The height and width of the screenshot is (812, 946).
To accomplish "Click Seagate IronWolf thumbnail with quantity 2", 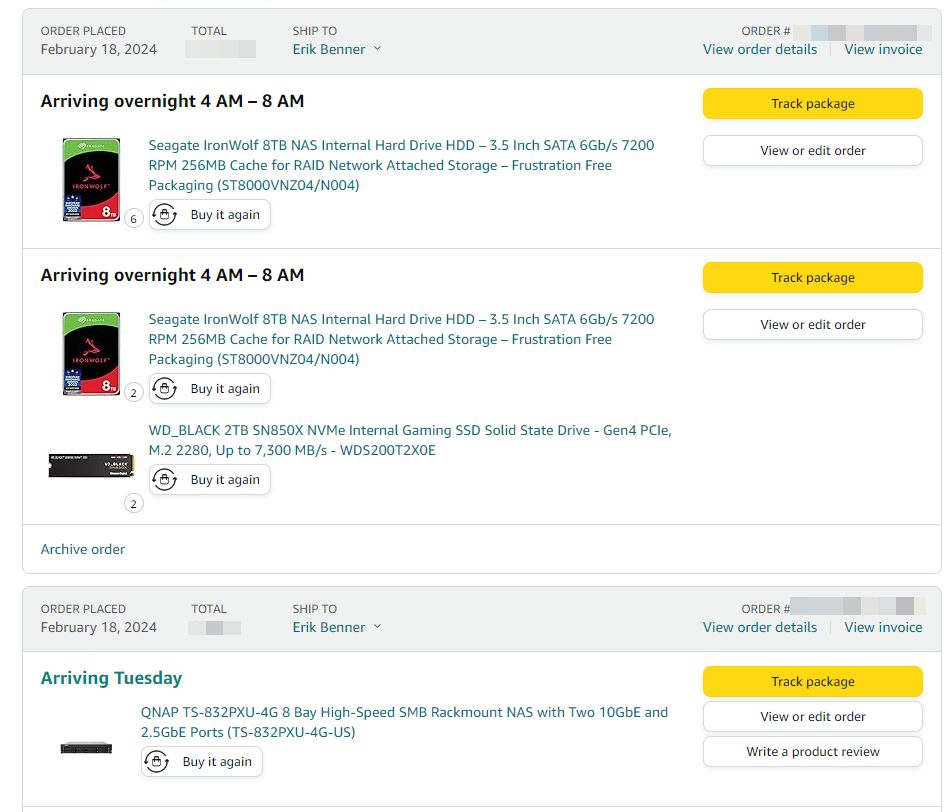I will coord(92,354).
